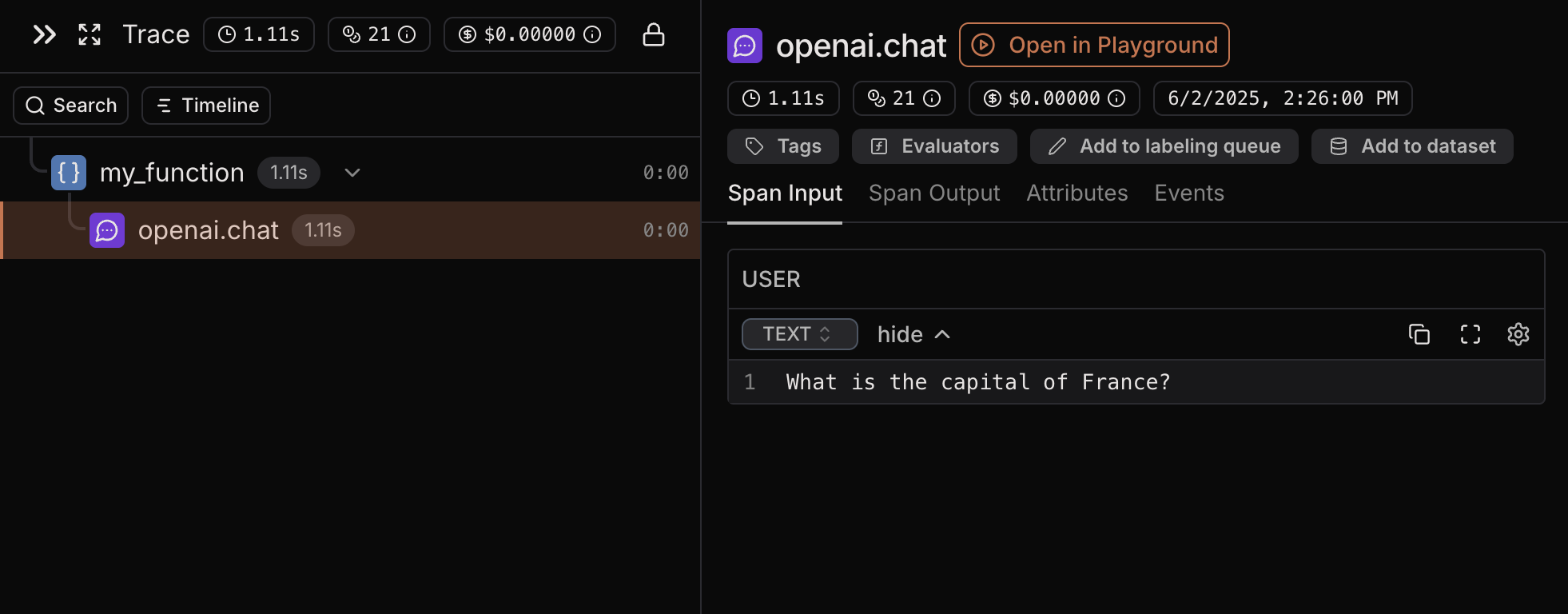The height and width of the screenshot is (614, 1568).
Task: Click openai.chat 1.11s duration pill
Action: point(323,230)
